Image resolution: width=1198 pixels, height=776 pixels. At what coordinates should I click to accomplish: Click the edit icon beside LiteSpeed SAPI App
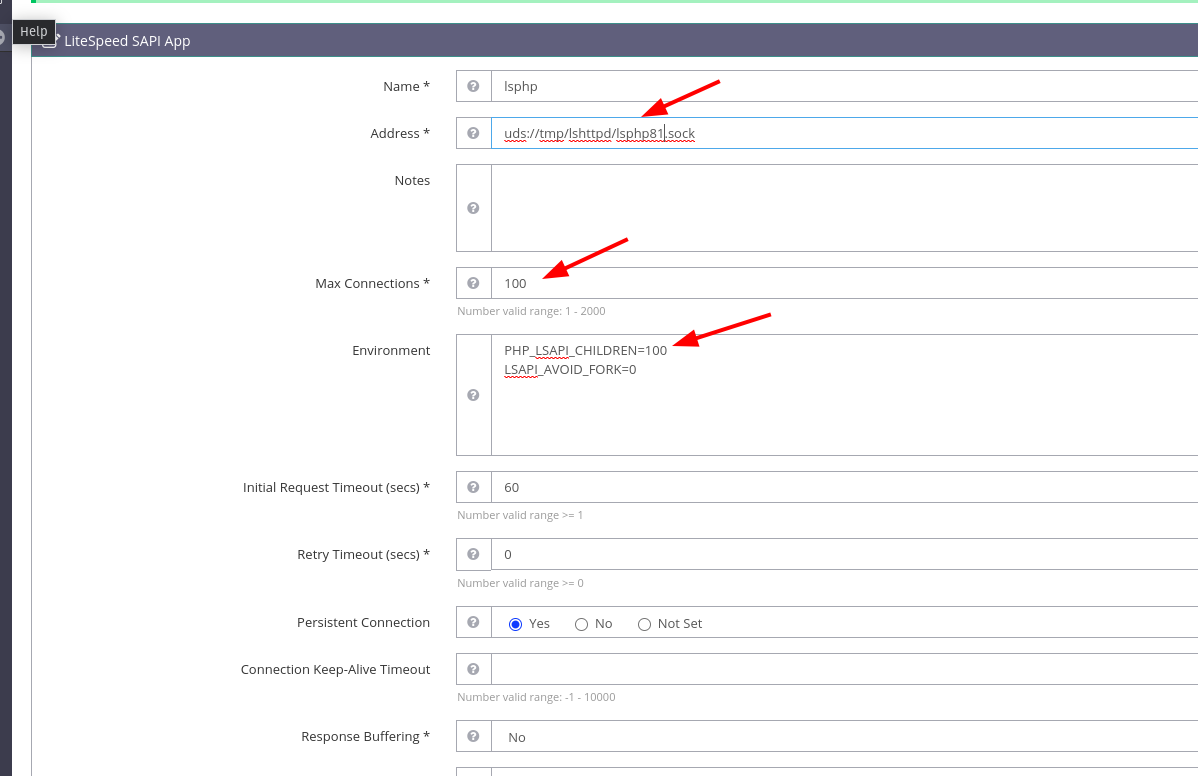50,40
